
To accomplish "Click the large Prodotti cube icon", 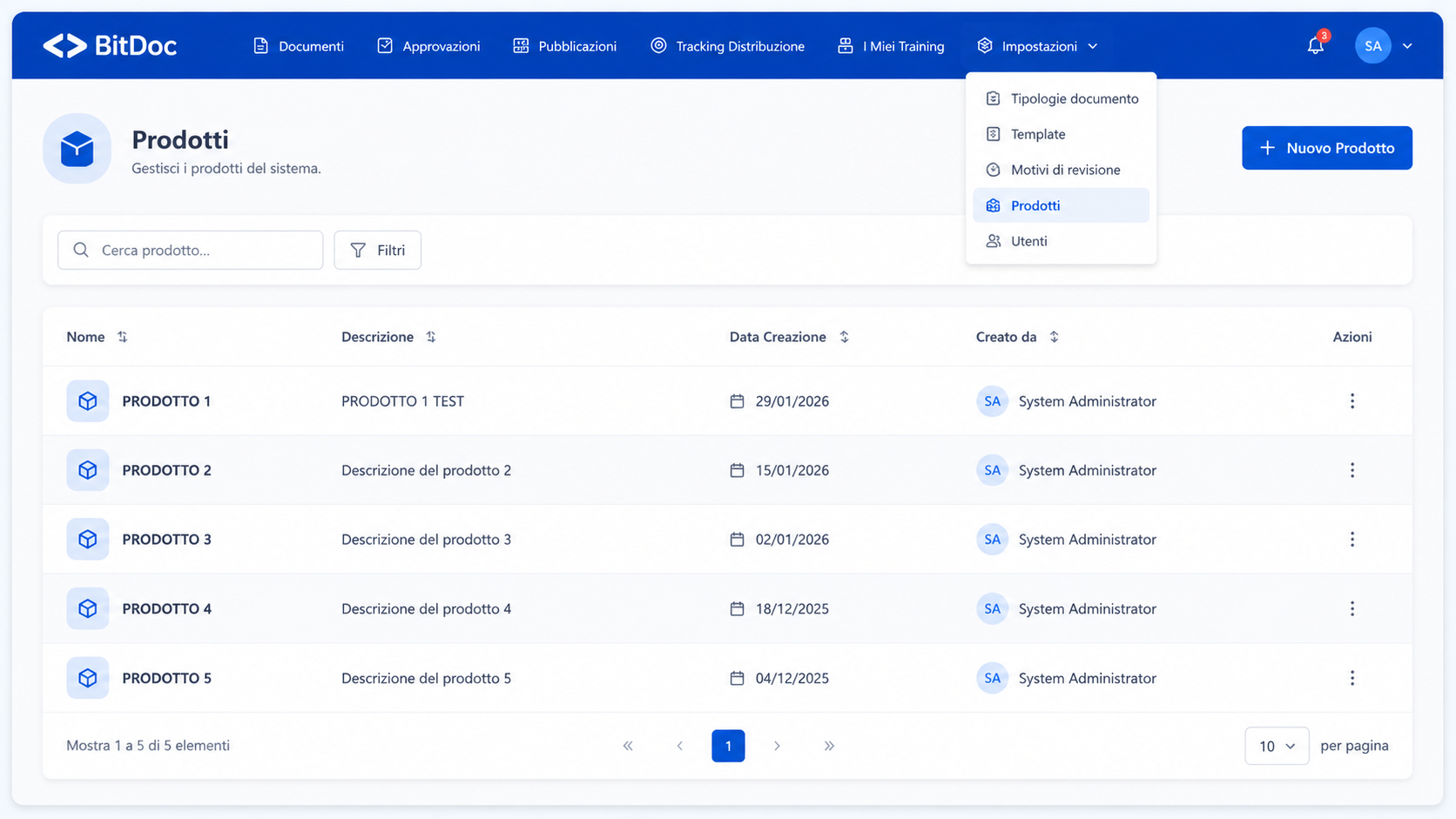I will tap(78, 149).
